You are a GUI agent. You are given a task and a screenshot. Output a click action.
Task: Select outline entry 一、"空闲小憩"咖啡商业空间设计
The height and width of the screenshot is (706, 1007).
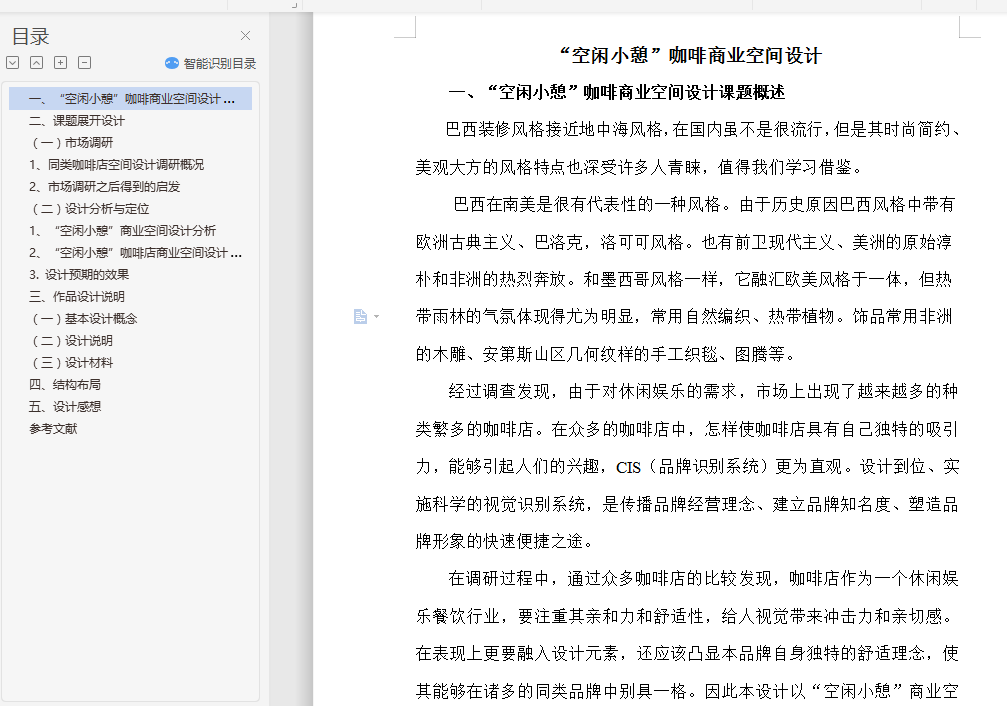pyautogui.click(x=130, y=99)
